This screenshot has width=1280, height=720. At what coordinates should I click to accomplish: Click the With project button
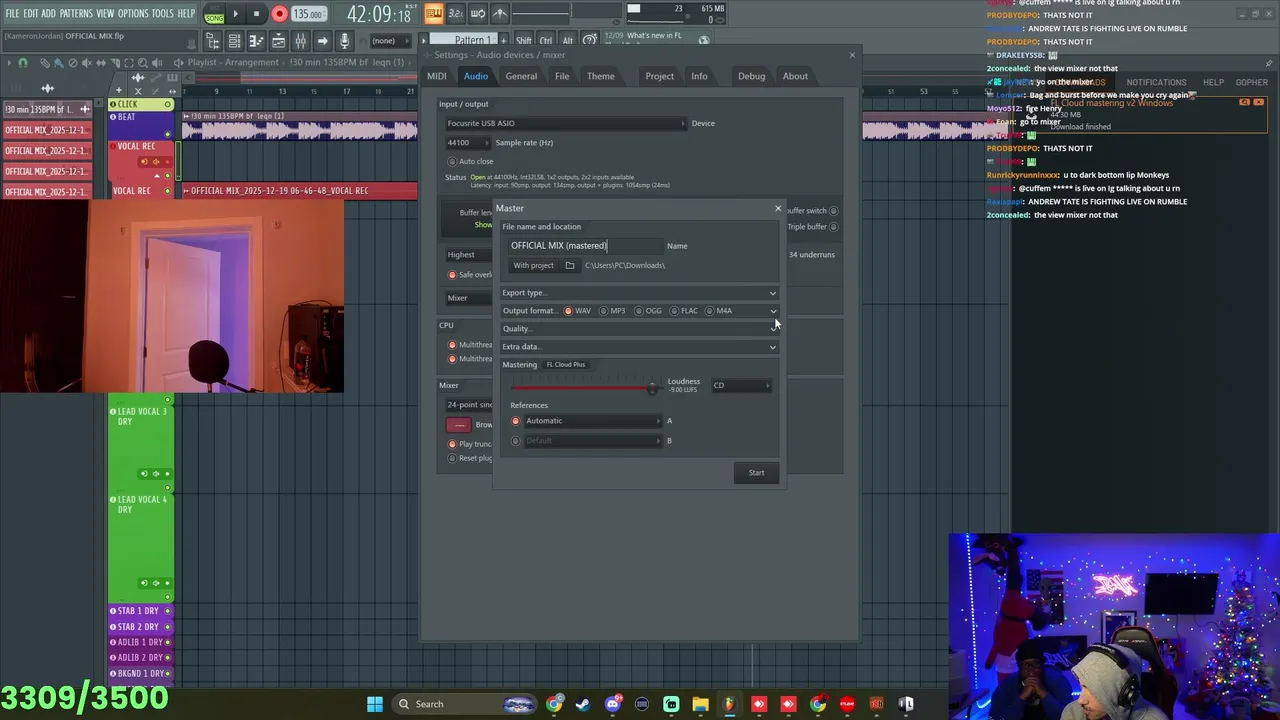pos(533,265)
